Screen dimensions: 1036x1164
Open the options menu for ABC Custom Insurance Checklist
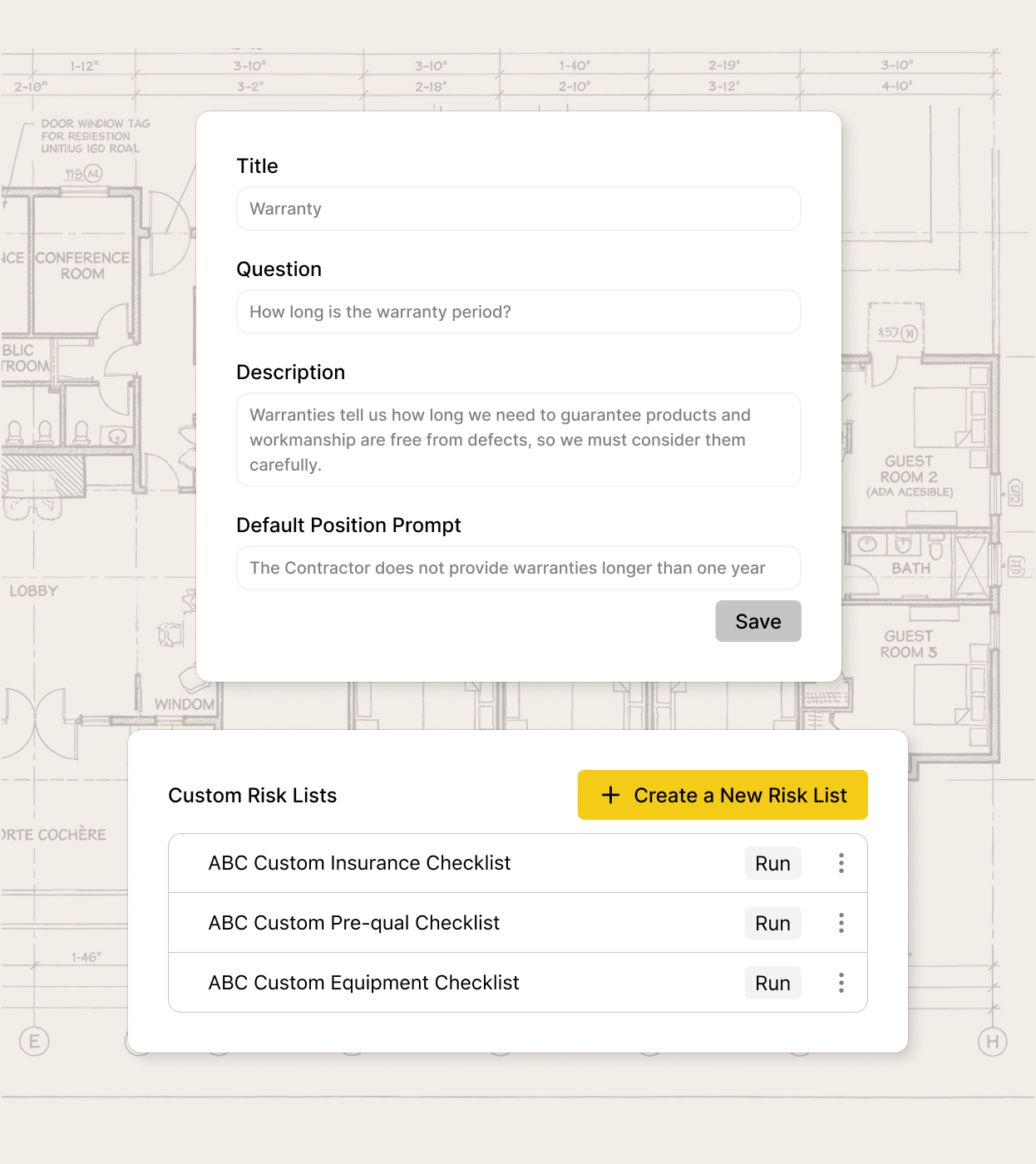[x=841, y=863]
